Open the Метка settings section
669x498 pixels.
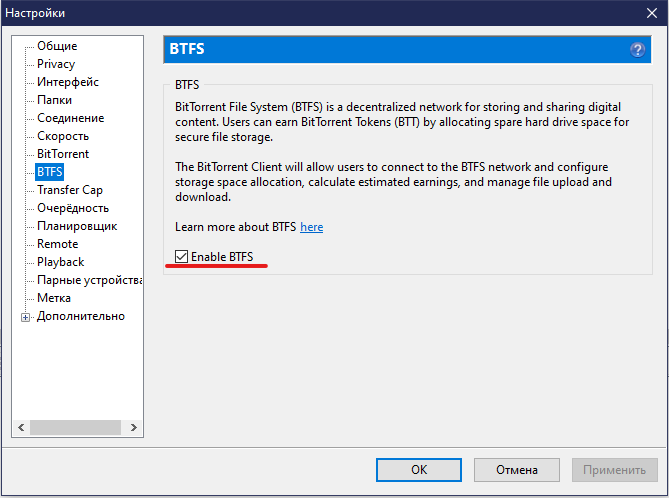54,298
